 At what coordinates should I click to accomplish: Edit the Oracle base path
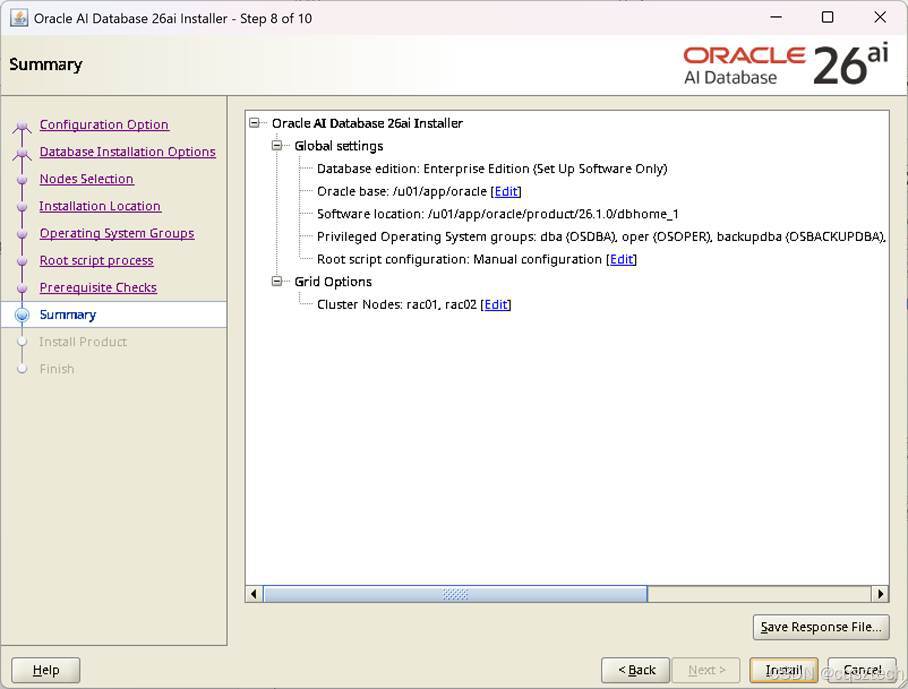coord(506,192)
